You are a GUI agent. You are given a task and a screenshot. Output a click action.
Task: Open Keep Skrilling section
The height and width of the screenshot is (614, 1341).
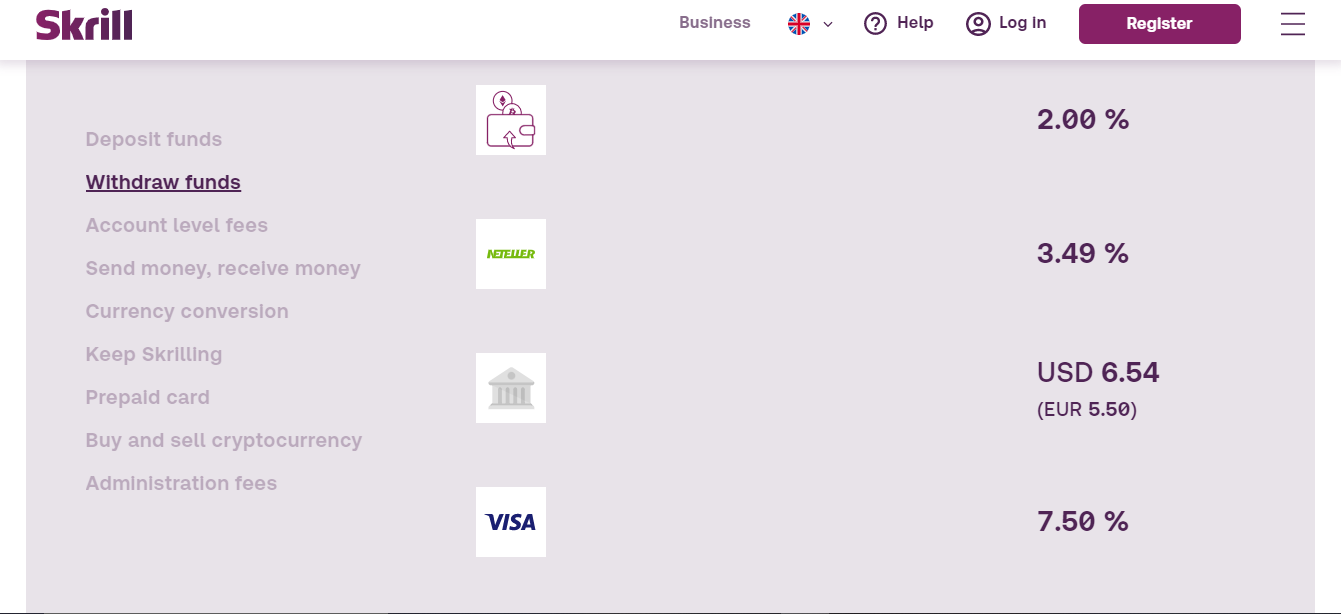(154, 354)
